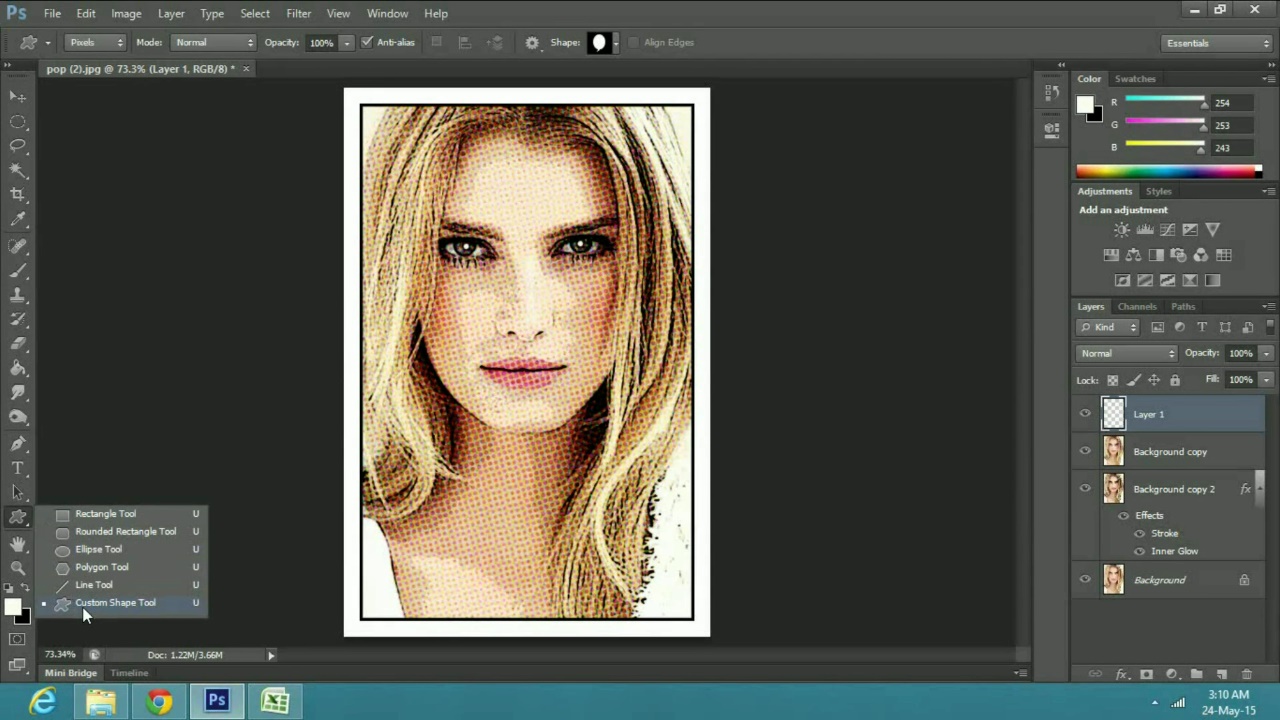Open the Timeline tab

[x=129, y=673]
